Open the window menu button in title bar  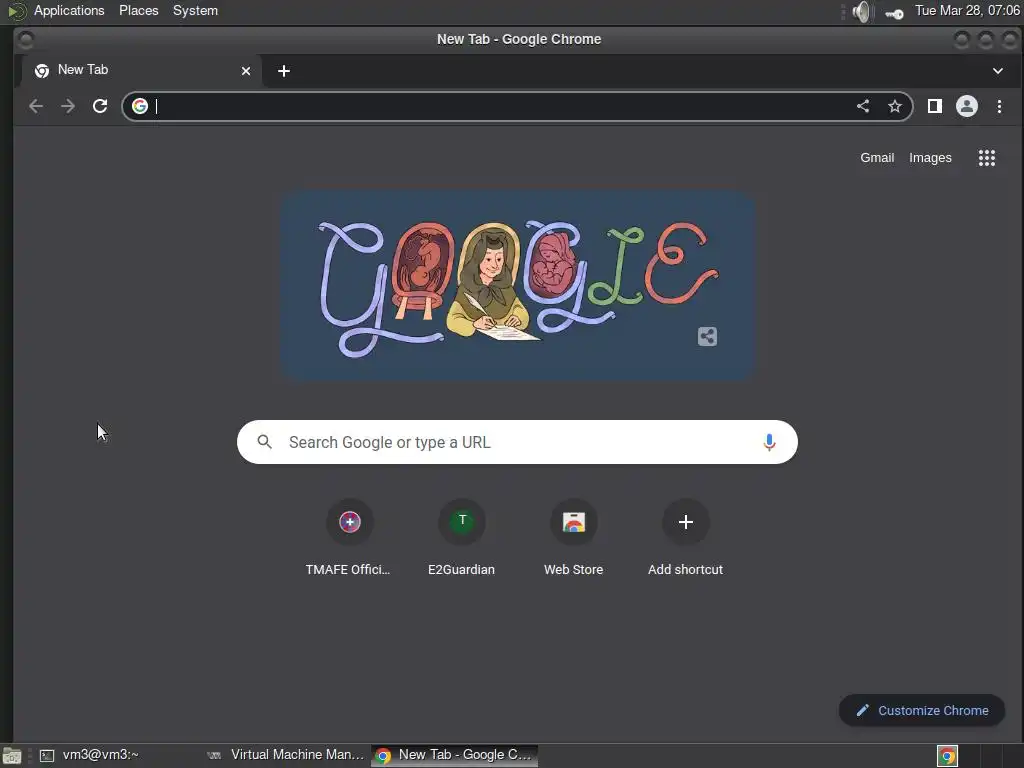25,40
